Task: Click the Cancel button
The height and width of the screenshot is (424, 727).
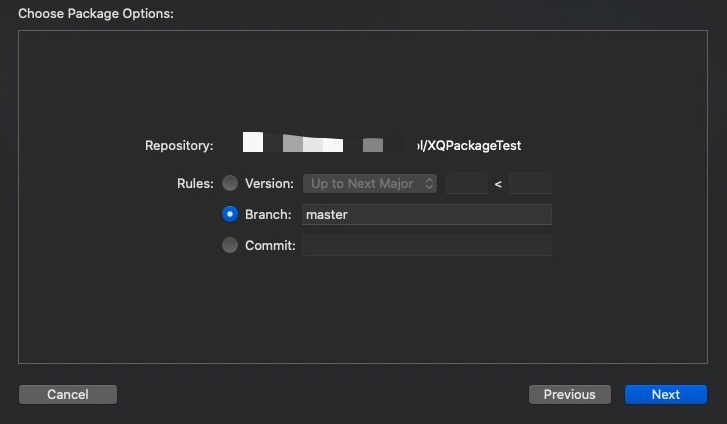Action: [68, 394]
